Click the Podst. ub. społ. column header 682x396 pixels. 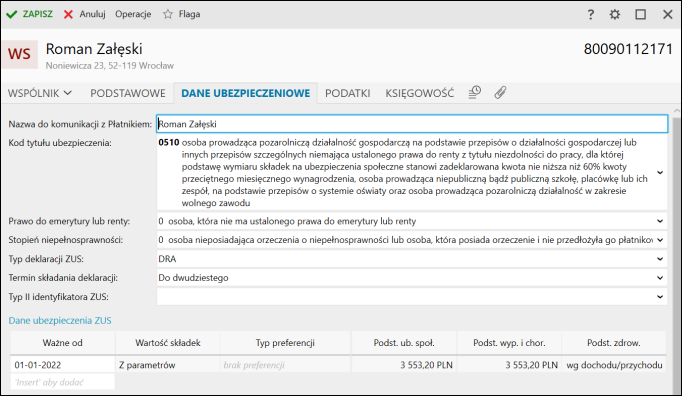[x=404, y=343]
